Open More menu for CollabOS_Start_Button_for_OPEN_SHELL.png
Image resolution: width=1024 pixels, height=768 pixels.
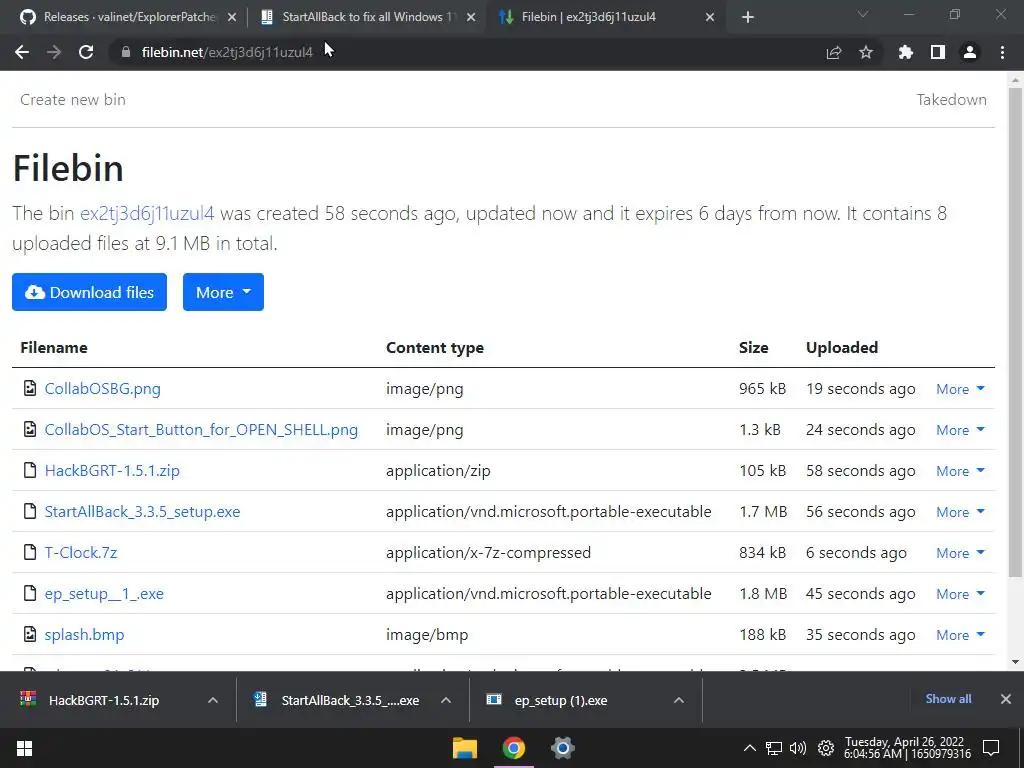(960, 430)
